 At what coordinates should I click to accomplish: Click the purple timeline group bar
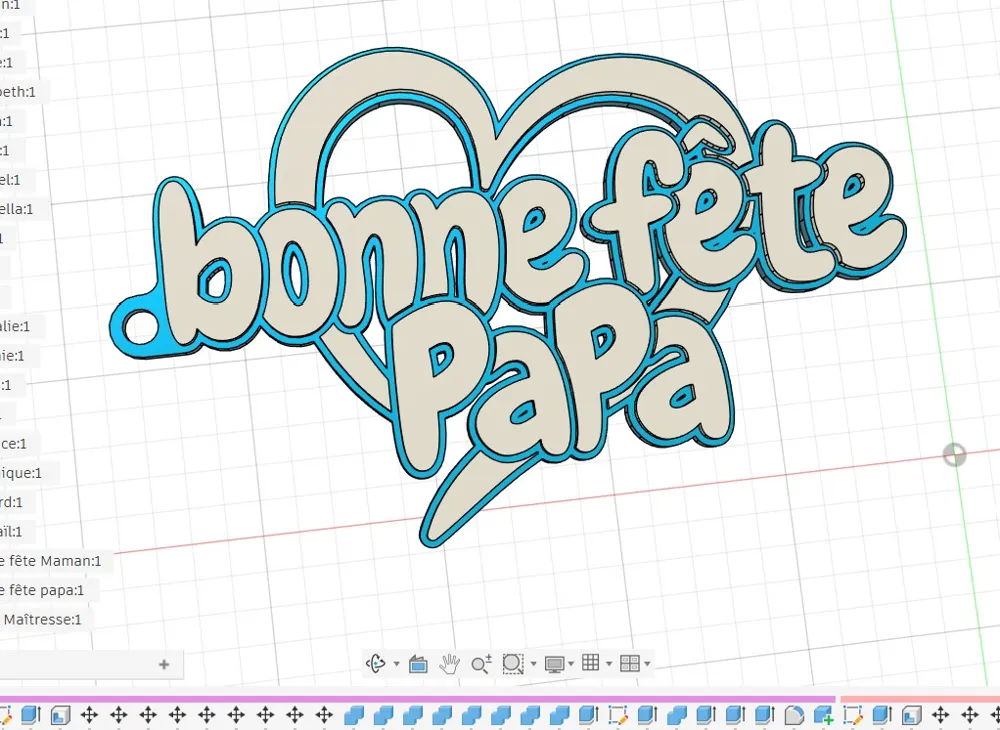click(x=418, y=699)
